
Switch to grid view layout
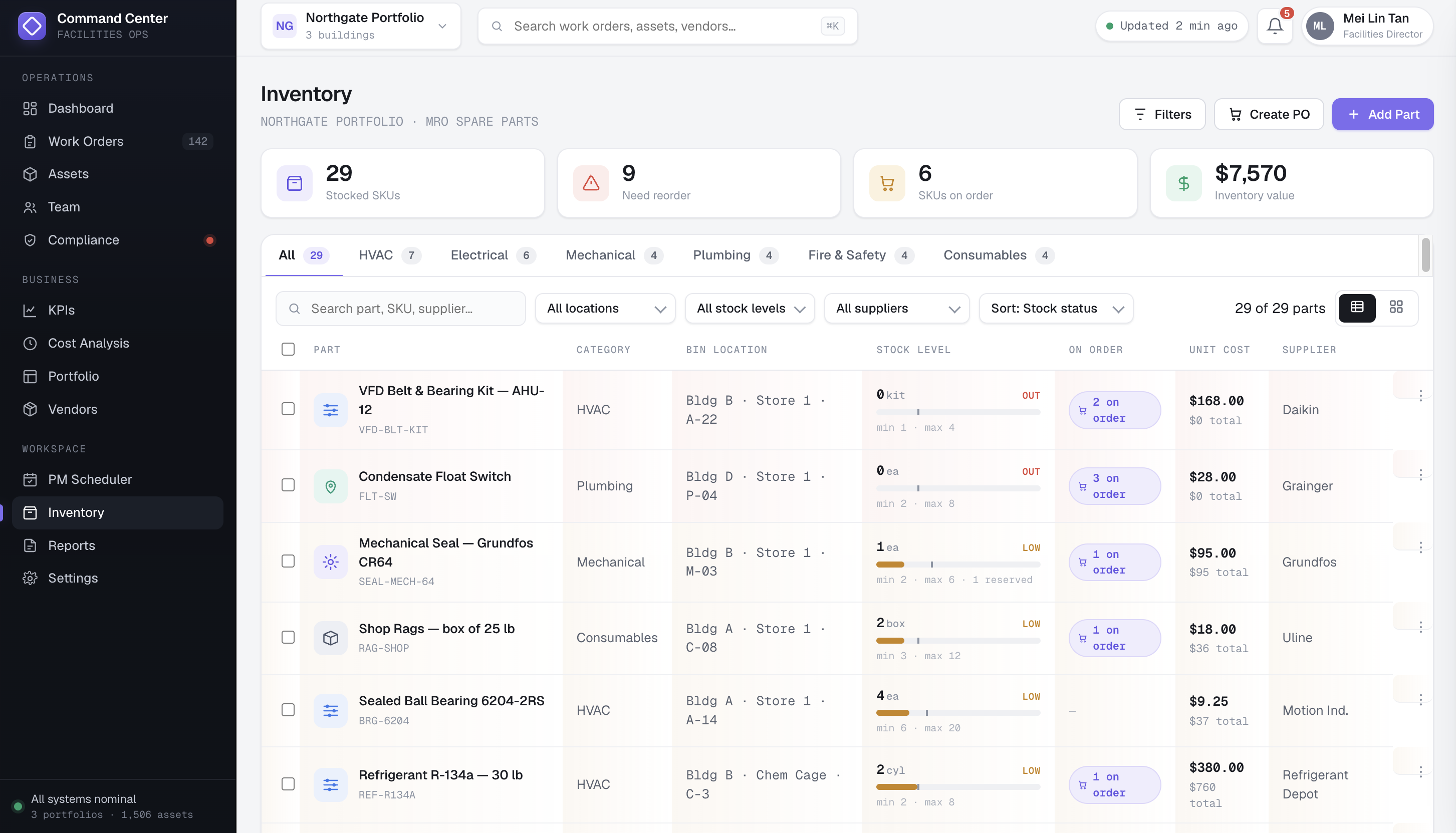point(1396,308)
